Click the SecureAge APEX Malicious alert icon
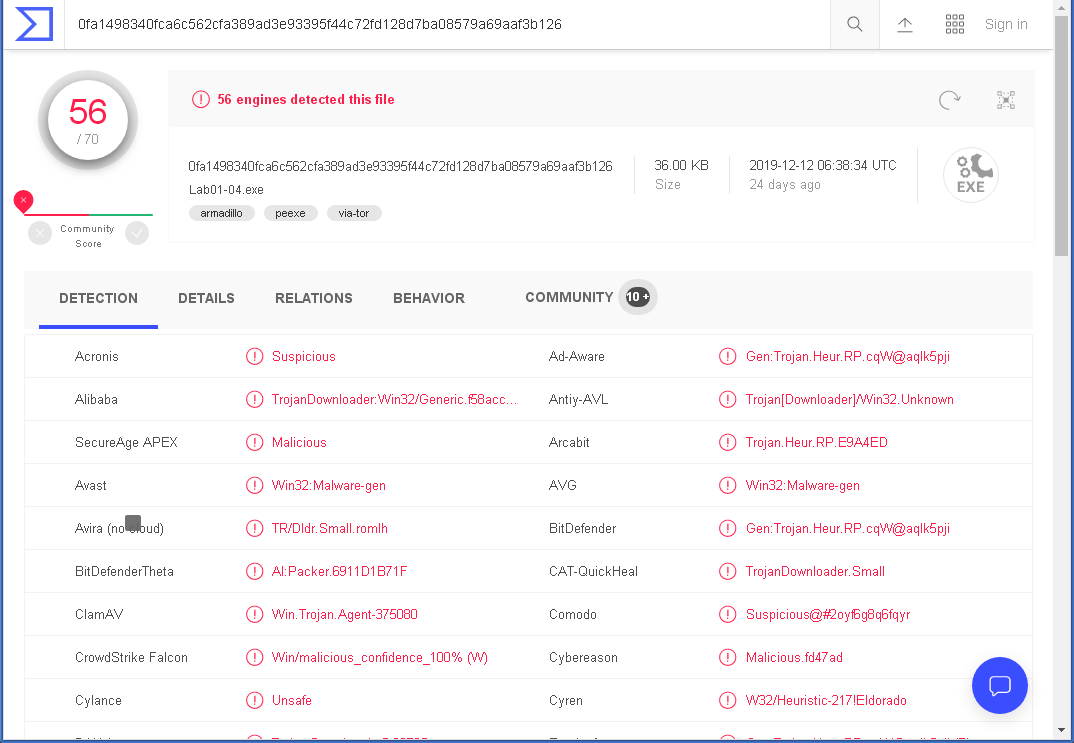 [254, 443]
